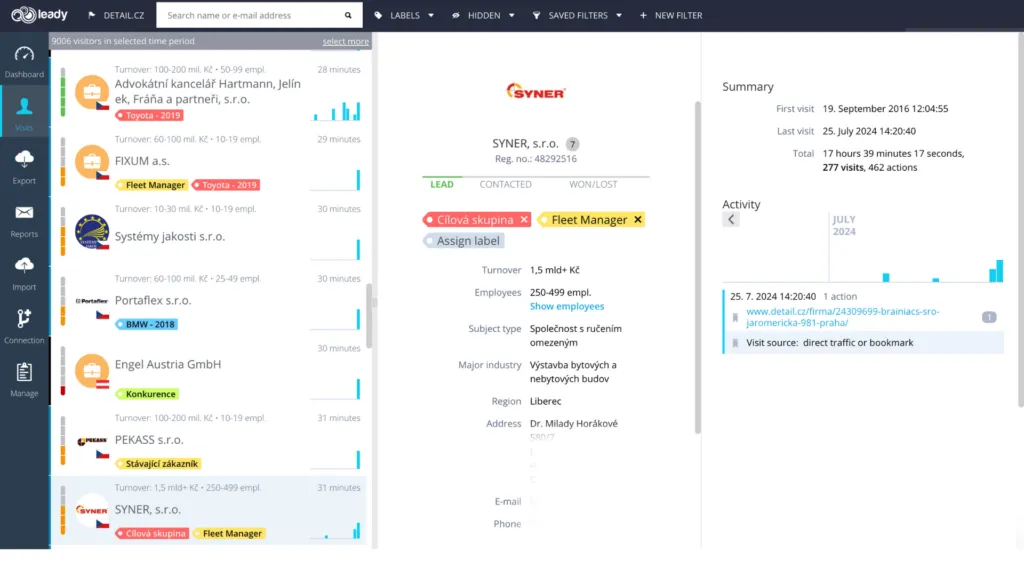This screenshot has width=1024, height=576.
Task: Open the Reports envelope icon
Action: coord(24,213)
